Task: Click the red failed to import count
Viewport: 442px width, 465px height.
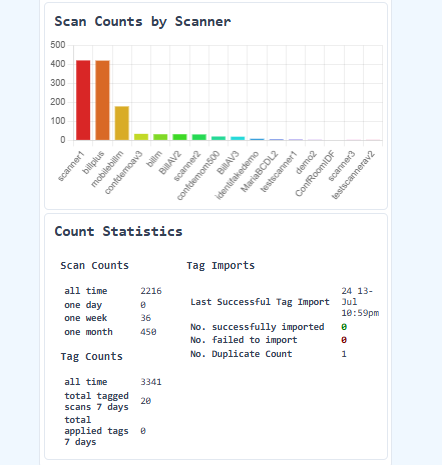Action: point(344,340)
